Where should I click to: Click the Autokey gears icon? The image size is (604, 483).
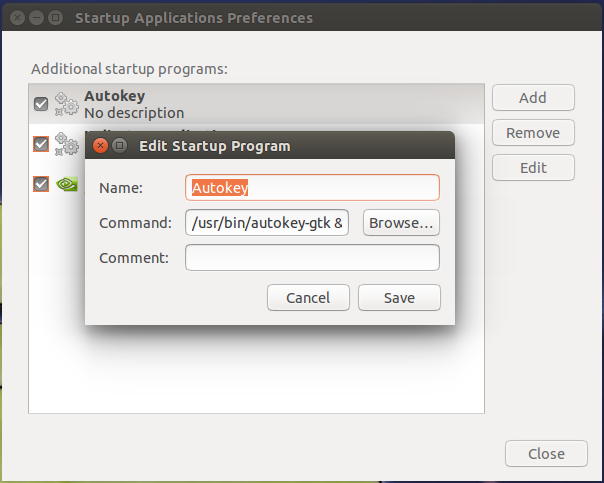(66, 104)
